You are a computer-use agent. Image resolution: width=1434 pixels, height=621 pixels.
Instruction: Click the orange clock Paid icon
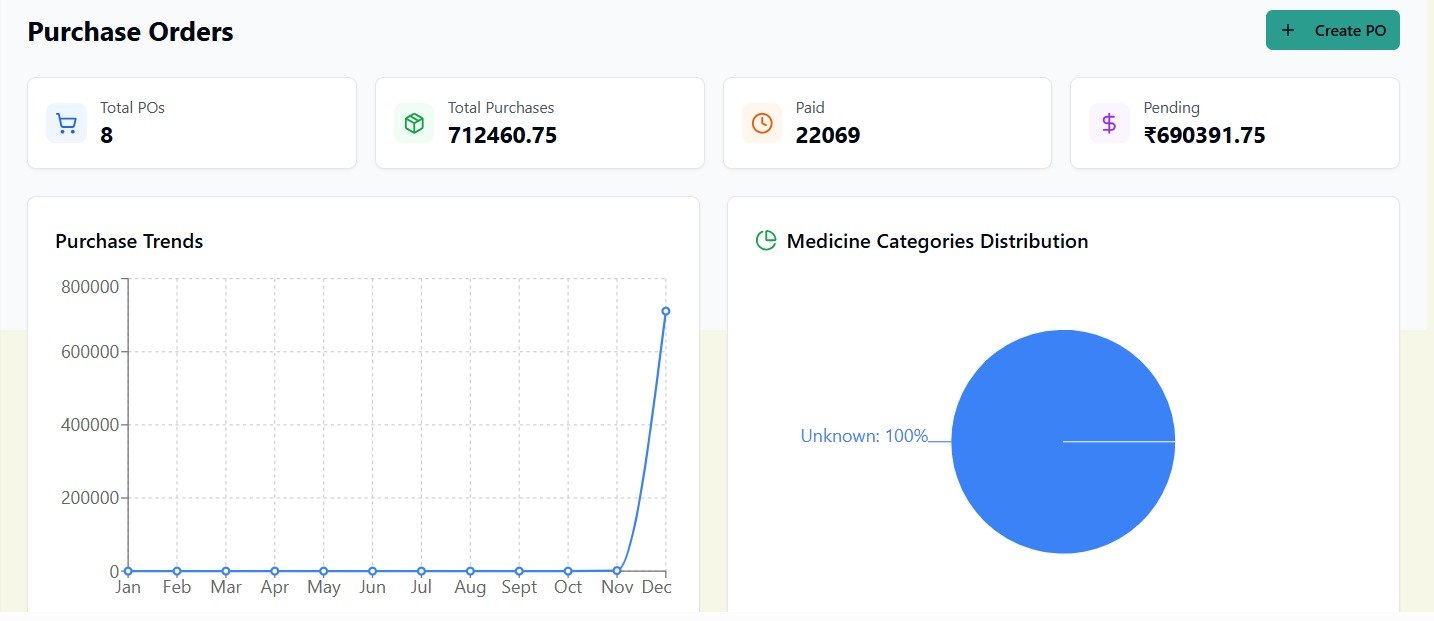coord(762,123)
